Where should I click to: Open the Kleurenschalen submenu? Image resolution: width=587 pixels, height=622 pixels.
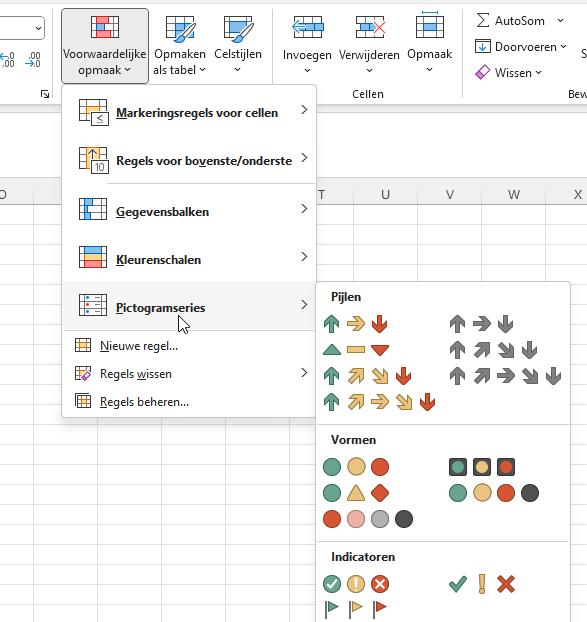click(x=189, y=259)
